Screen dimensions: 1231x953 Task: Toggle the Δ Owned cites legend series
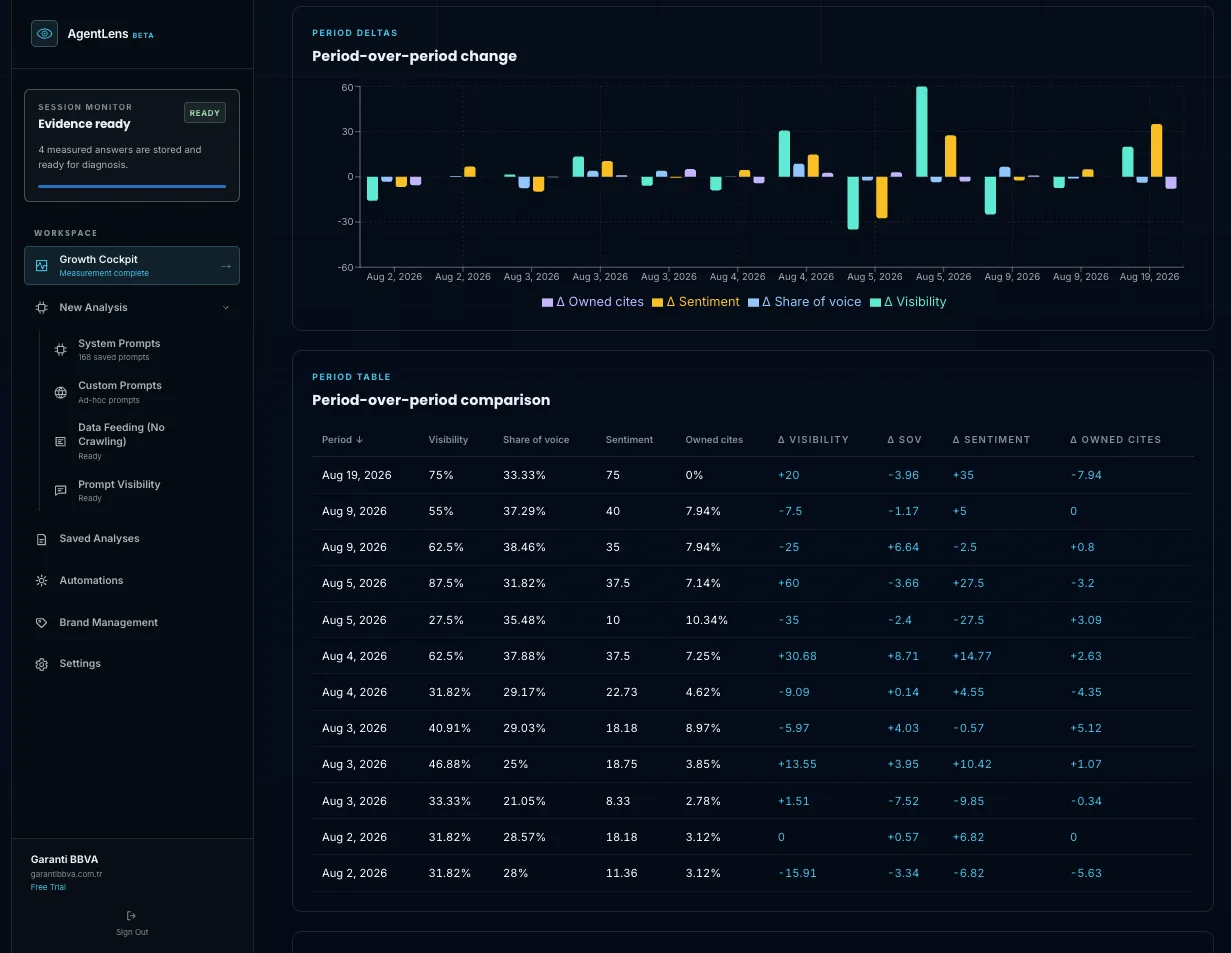click(x=593, y=302)
